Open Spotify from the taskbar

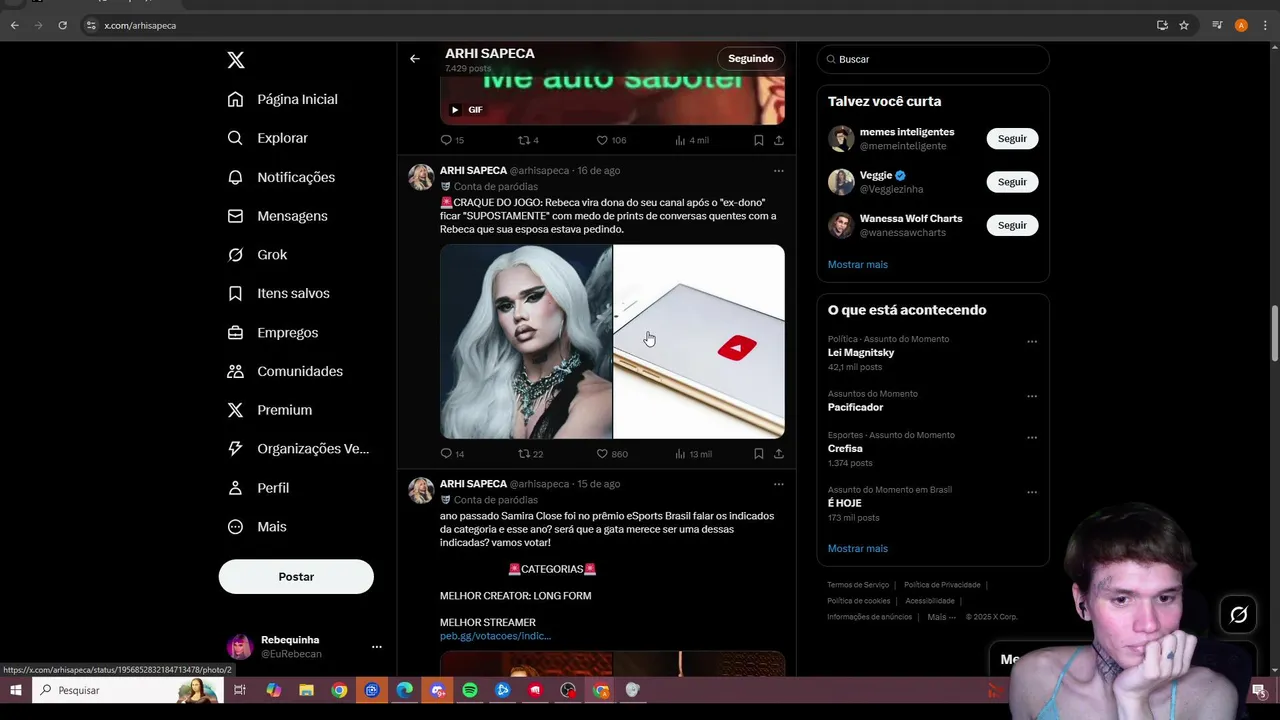[470, 690]
